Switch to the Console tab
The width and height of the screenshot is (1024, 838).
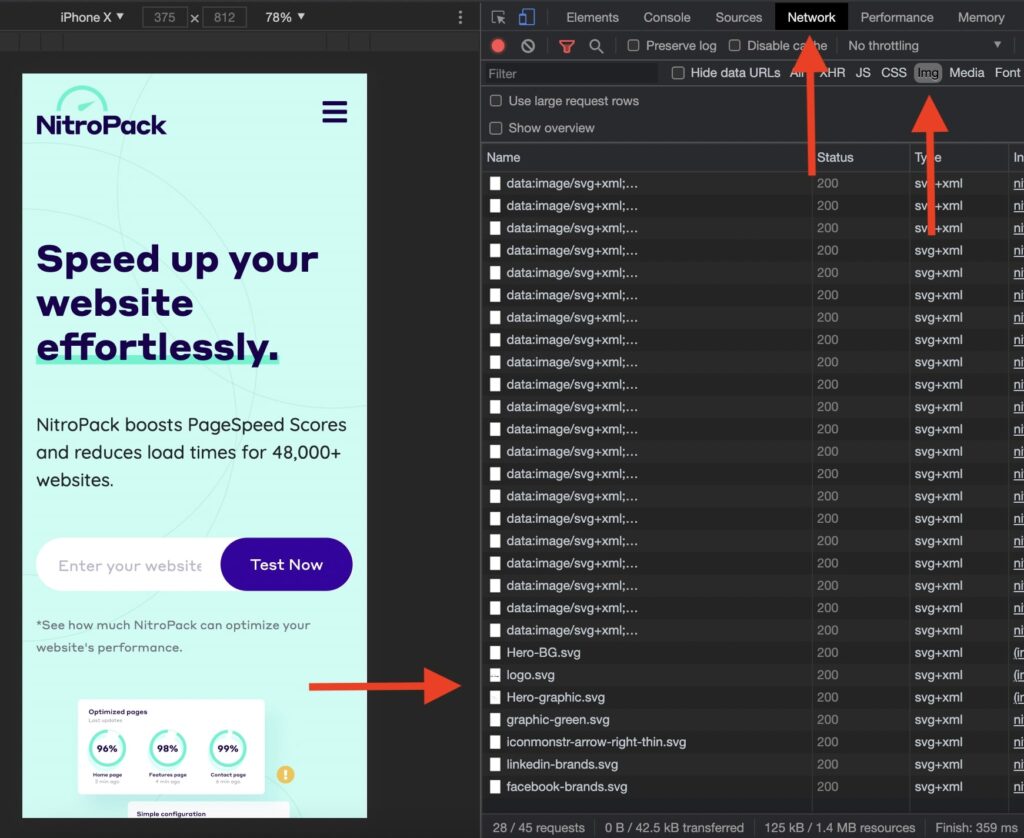pyautogui.click(x=667, y=18)
